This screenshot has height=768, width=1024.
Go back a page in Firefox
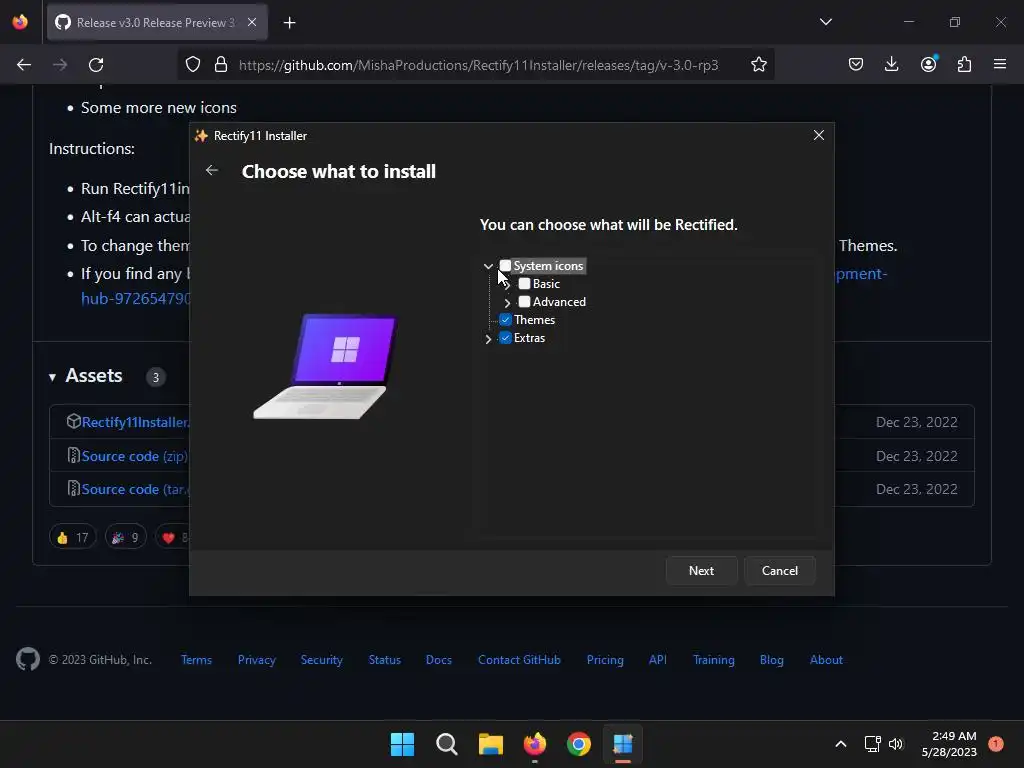24,65
